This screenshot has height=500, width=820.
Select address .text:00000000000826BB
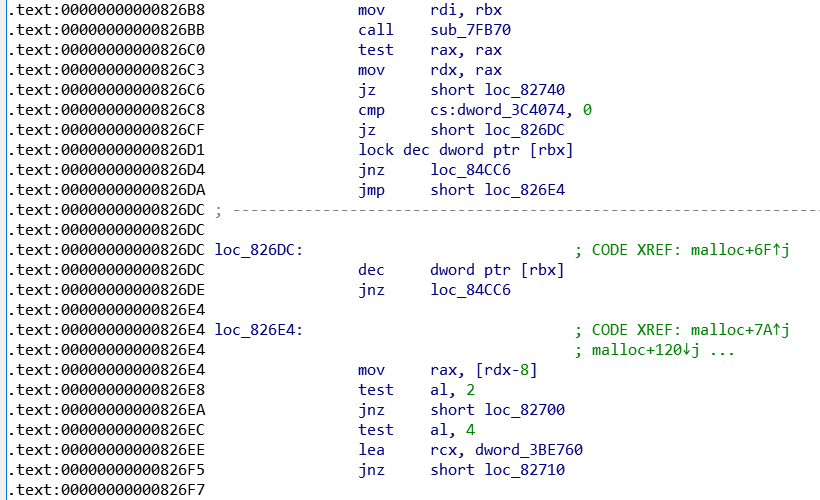click(x=107, y=30)
